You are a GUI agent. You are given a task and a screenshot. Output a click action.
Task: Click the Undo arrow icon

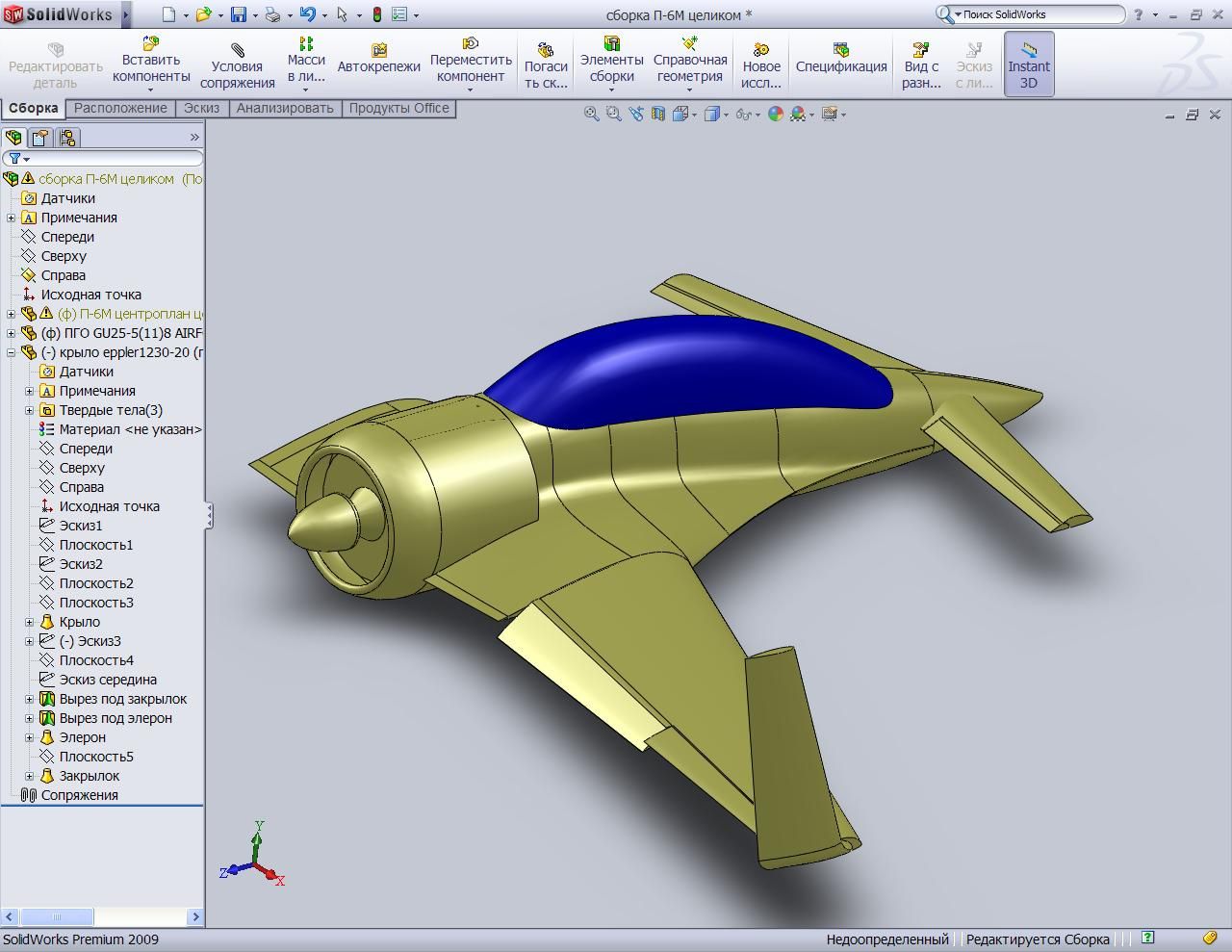307,14
